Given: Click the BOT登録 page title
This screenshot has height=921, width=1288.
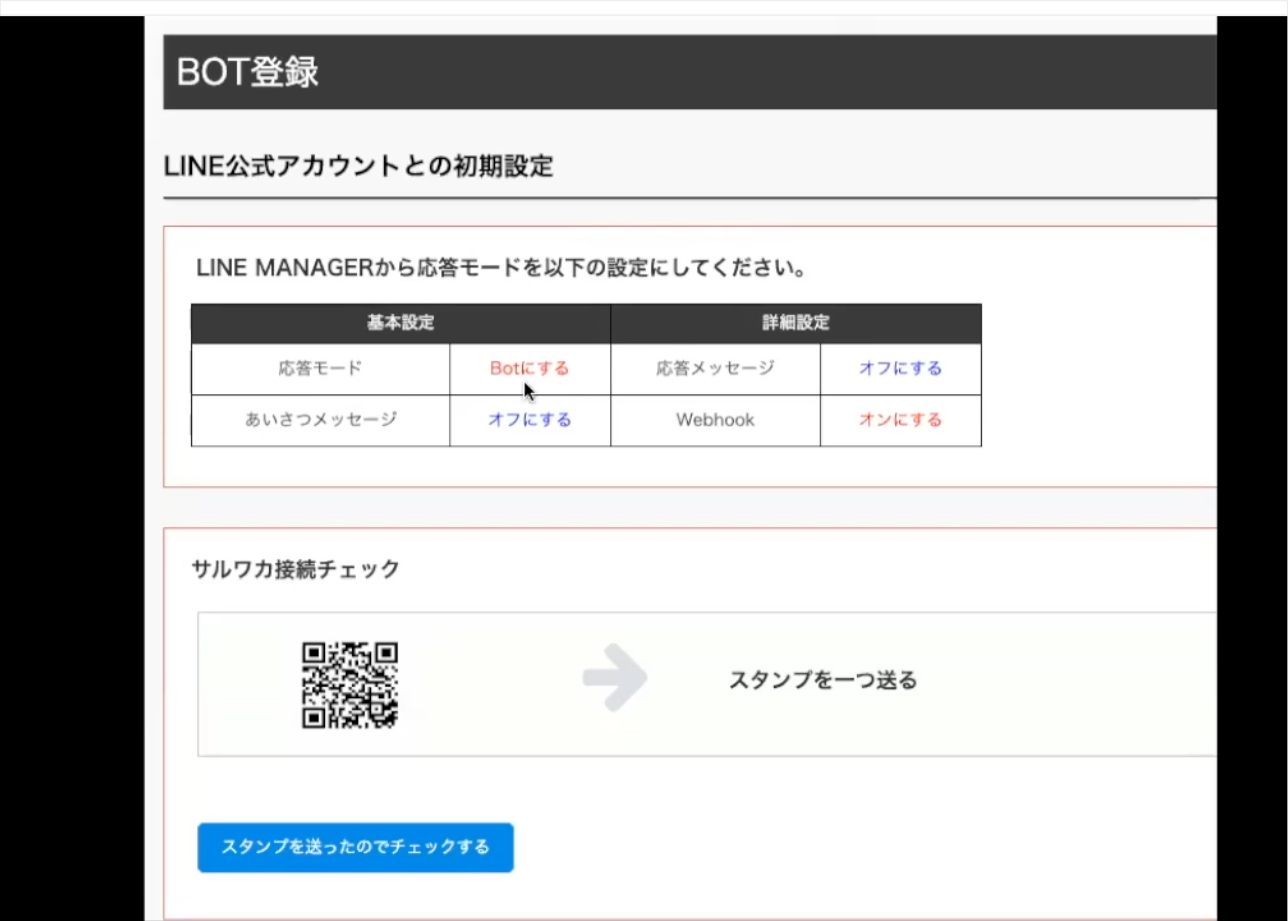Looking at the screenshot, I should click(247, 72).
